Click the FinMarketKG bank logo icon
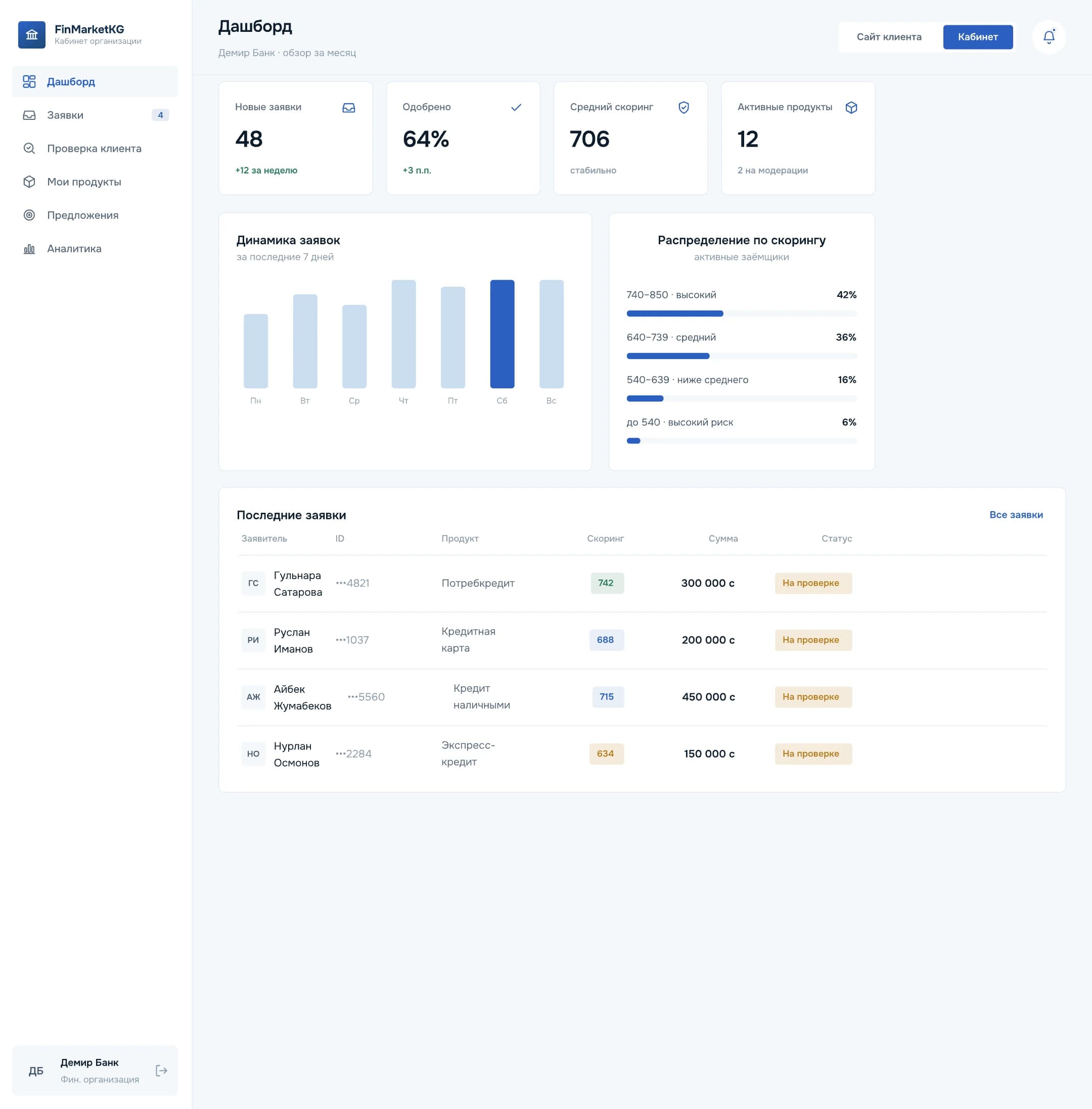1092x1109 pixels. click(31, 35)
